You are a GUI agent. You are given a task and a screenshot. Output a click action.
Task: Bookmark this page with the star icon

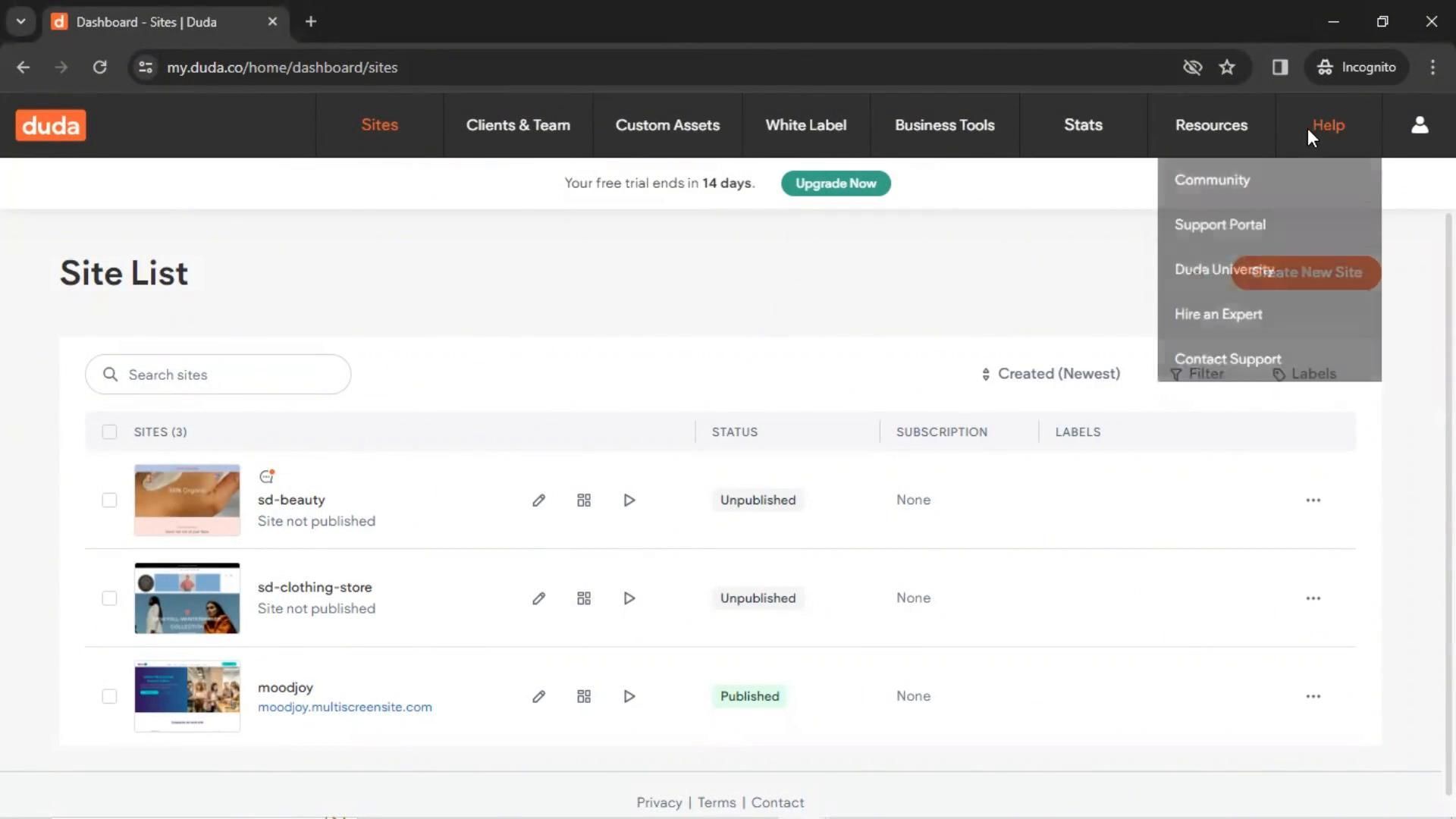[1227, 67]
